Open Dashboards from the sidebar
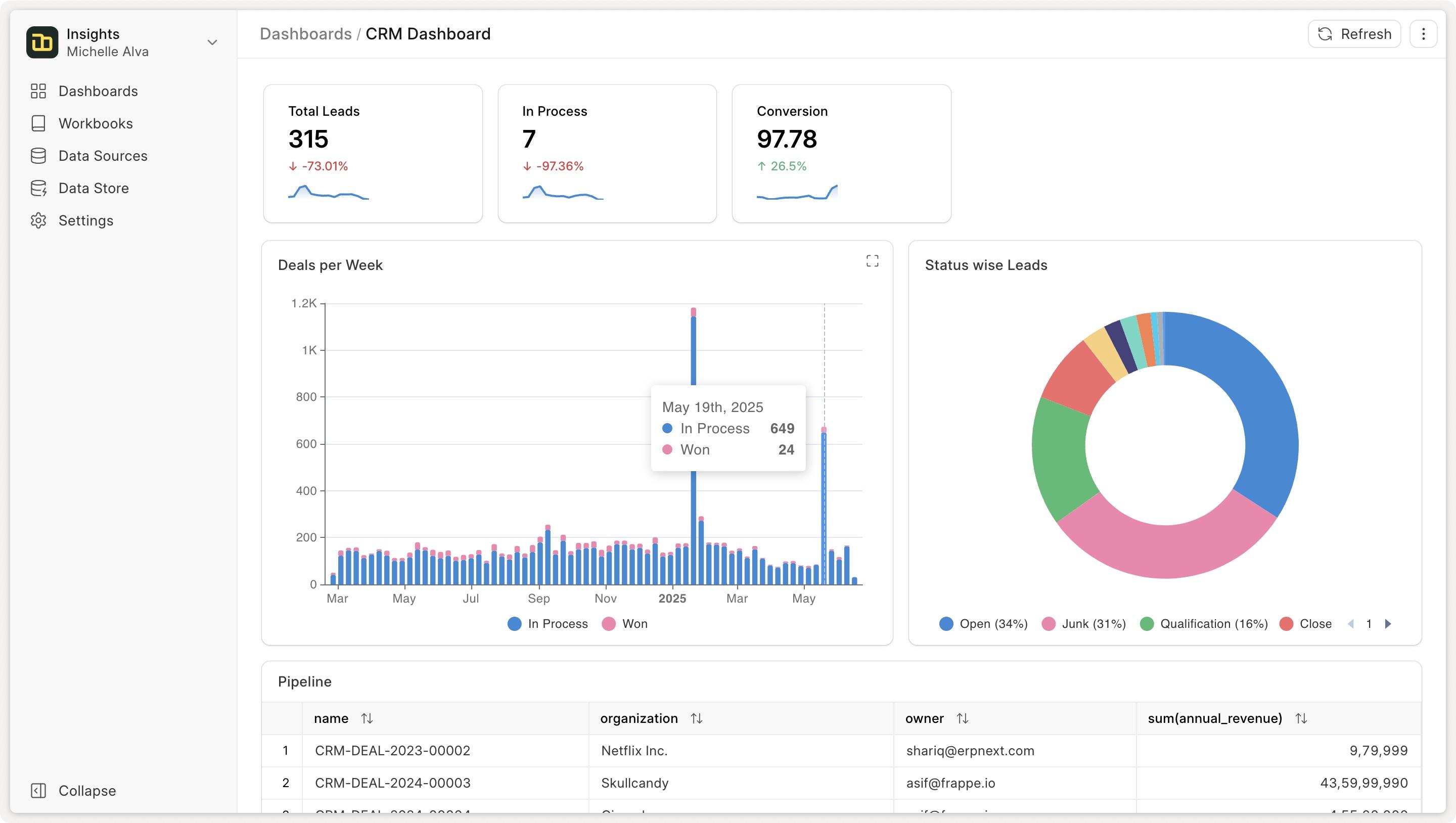 click(x=97, y=91)
